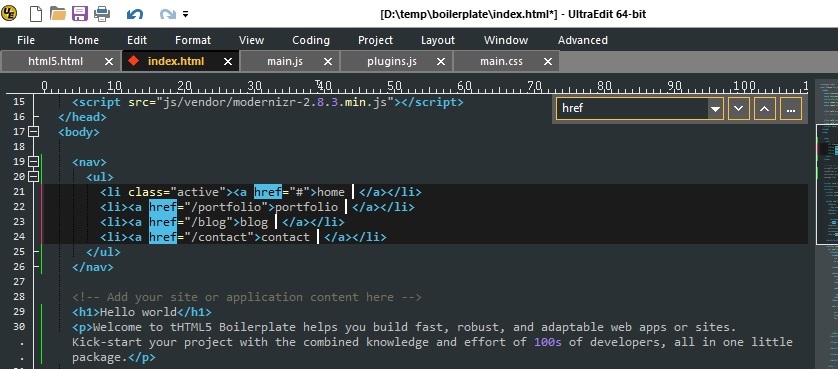Open a file using the folder icon
838x369 pixels.
tap(58, 13)
